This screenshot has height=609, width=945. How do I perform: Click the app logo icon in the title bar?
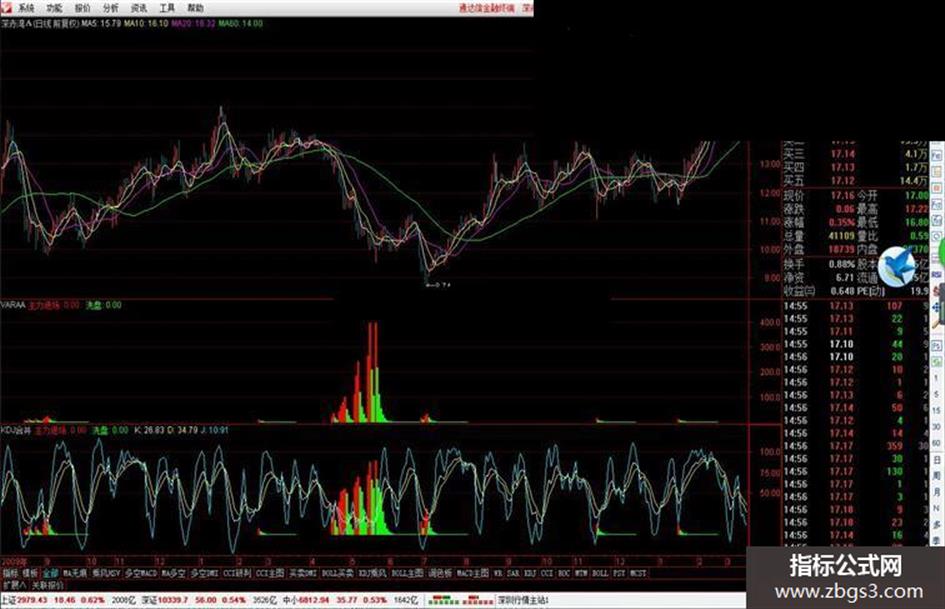click(5, 7)
